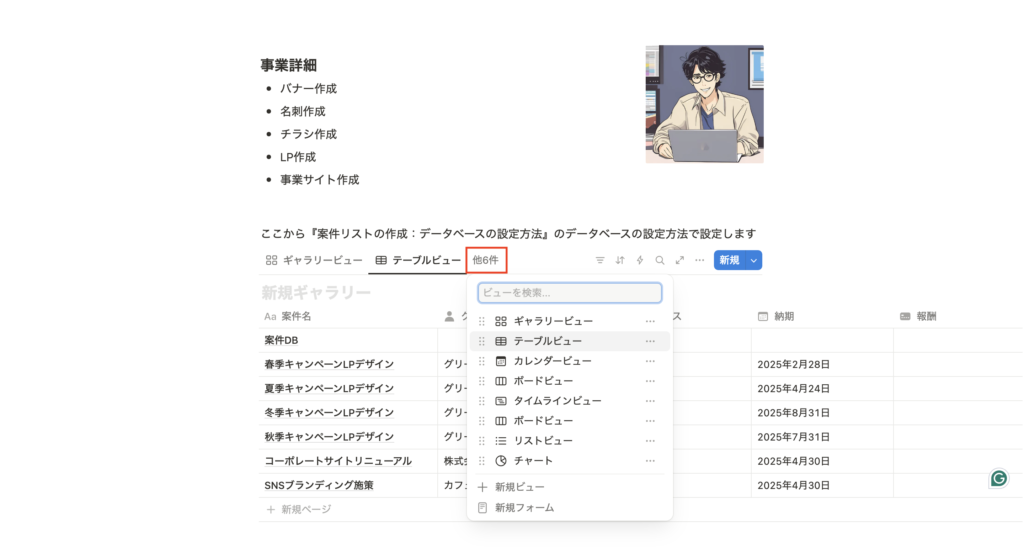Toggle the 他6件 views dropdown

(x=485, y=260)
